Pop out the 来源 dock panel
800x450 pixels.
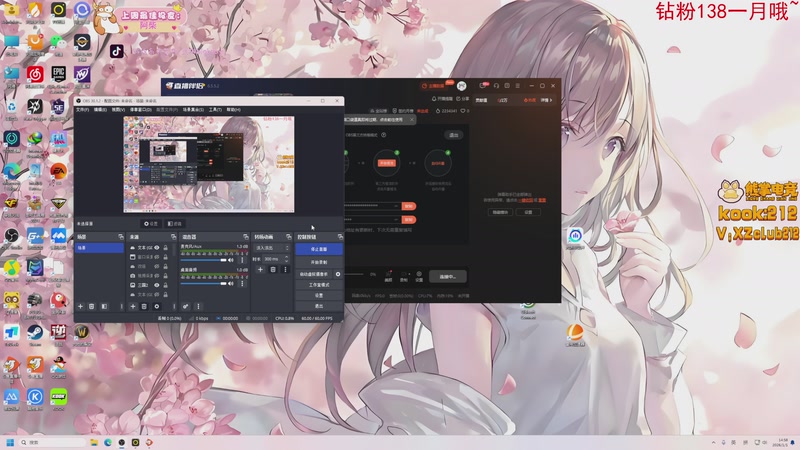coord(173,237)
